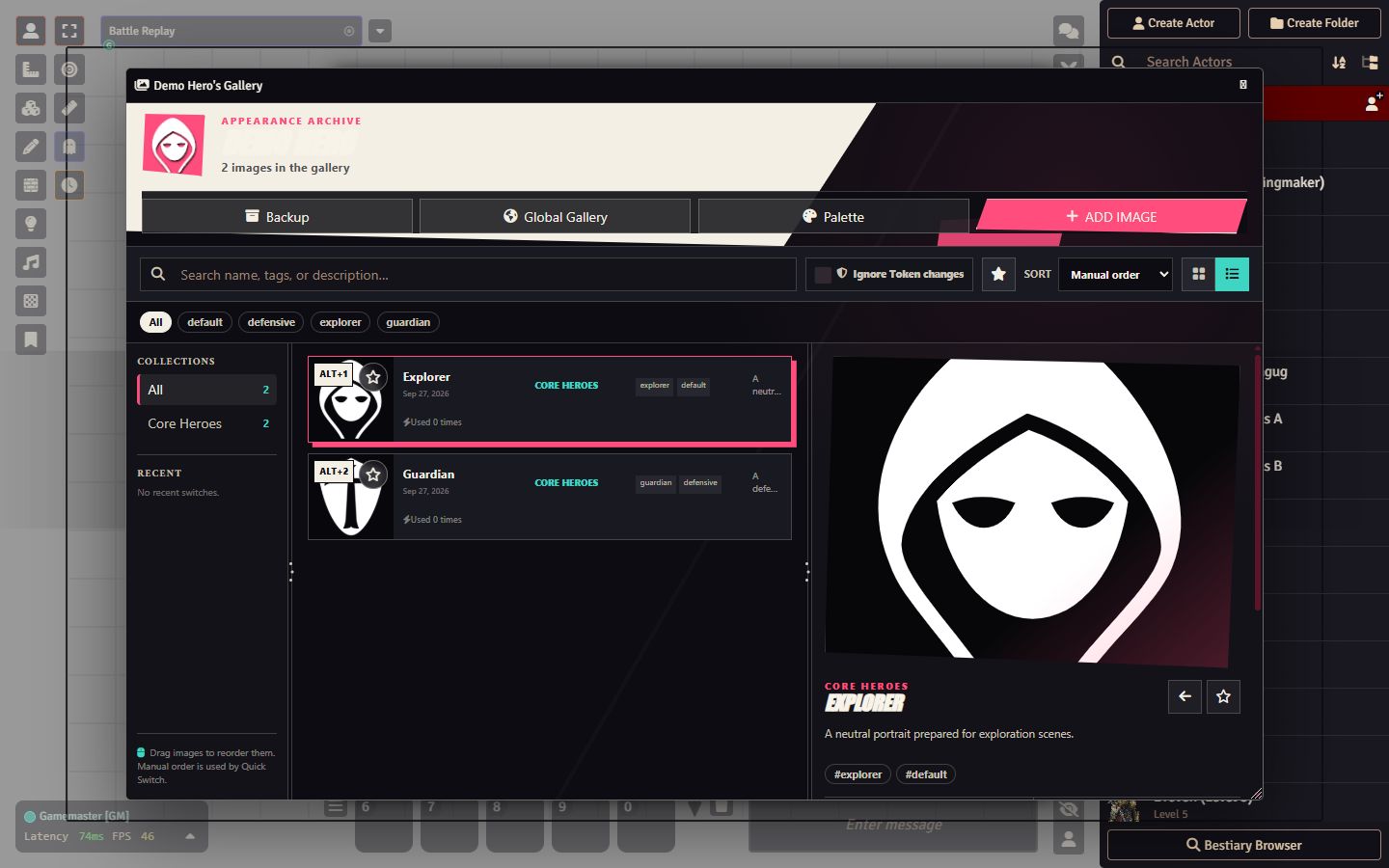Filter by the explorer tag

[x=340, y=322]
